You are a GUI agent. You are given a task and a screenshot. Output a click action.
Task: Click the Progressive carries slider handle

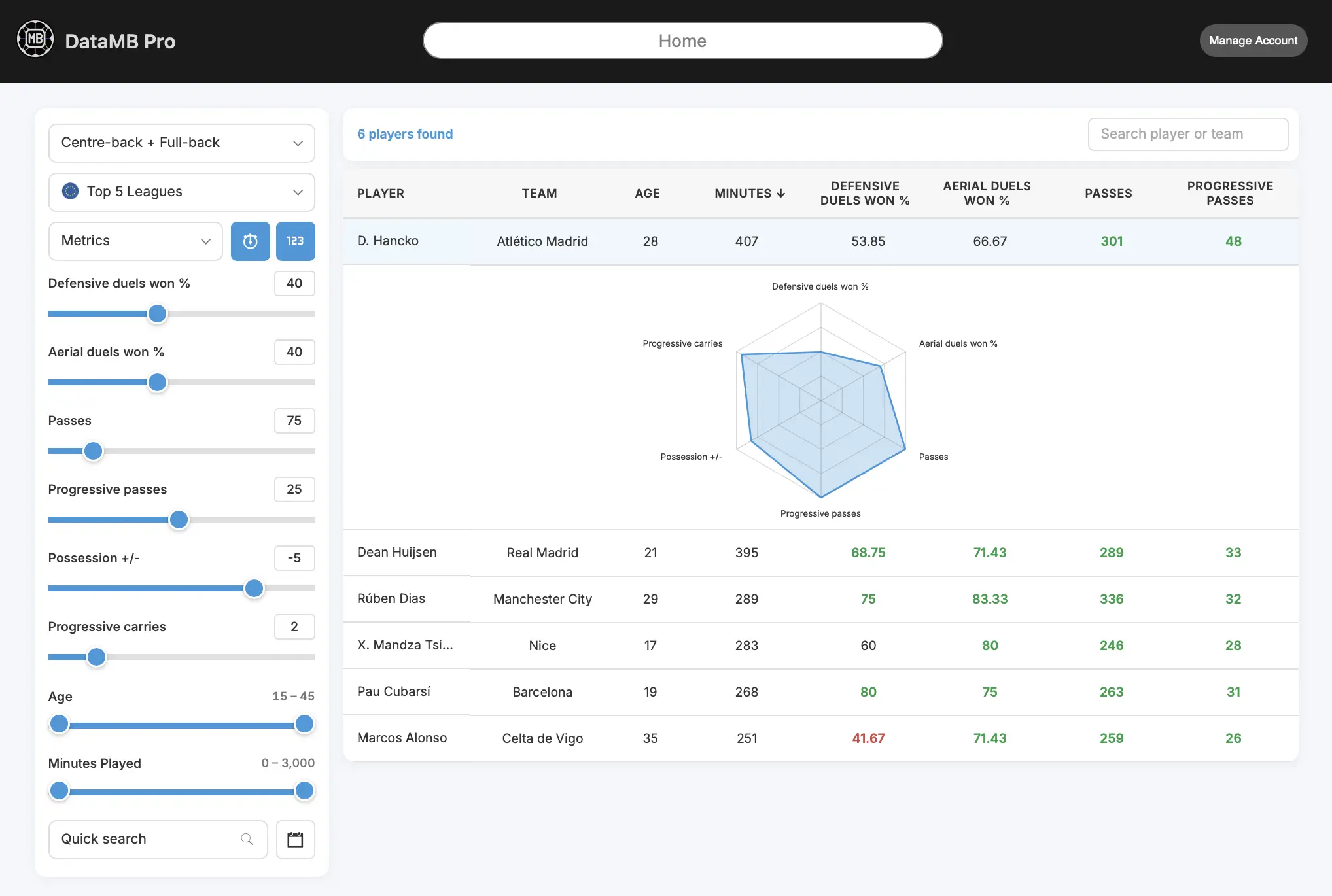pos(96,657)
